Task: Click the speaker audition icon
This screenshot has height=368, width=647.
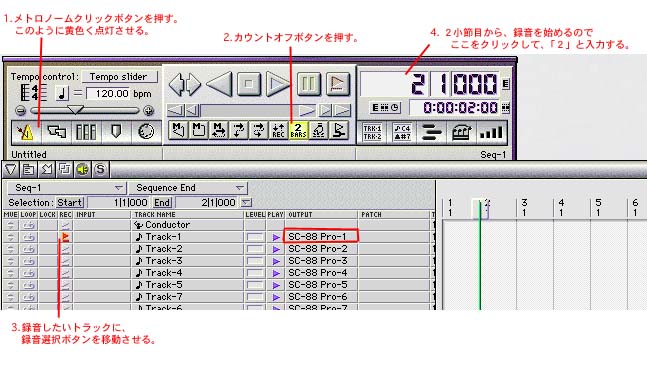Action: click(x=83, y=169)
